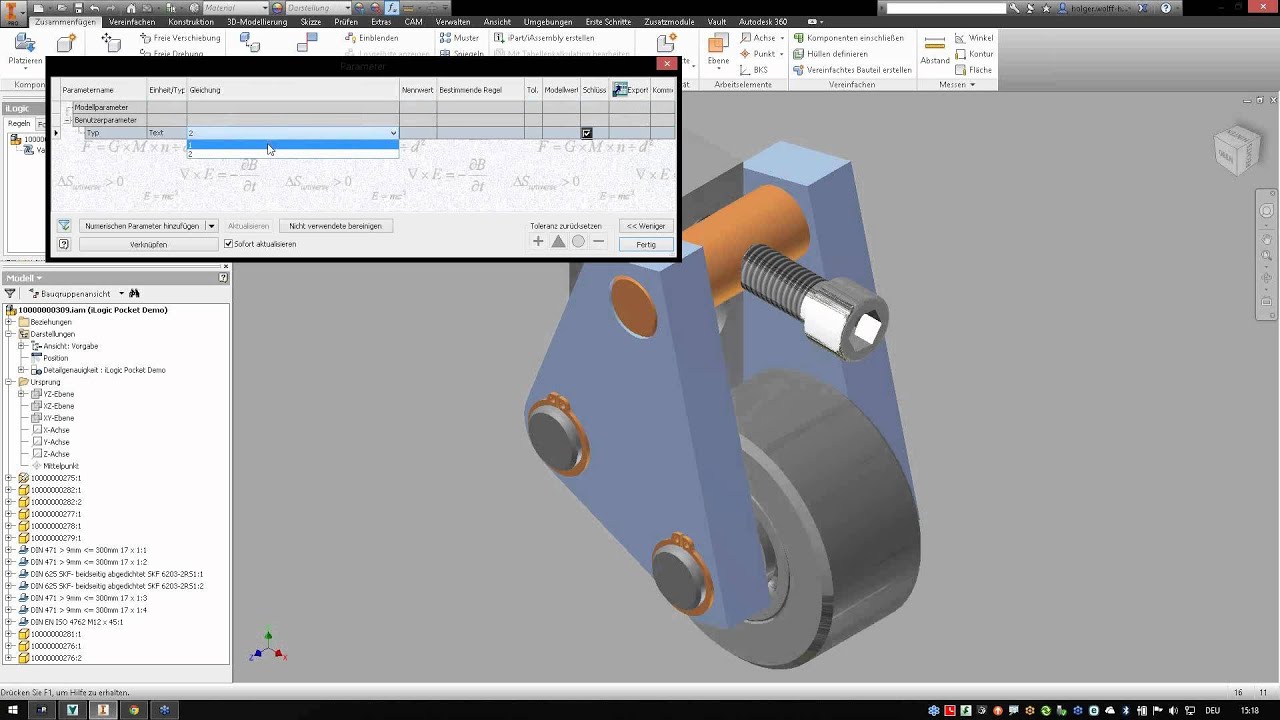The height and width of the screenshot is (720, 1280).
Task: Click the fx parameters icon in quick access toolbar
Action: [392, 8]
